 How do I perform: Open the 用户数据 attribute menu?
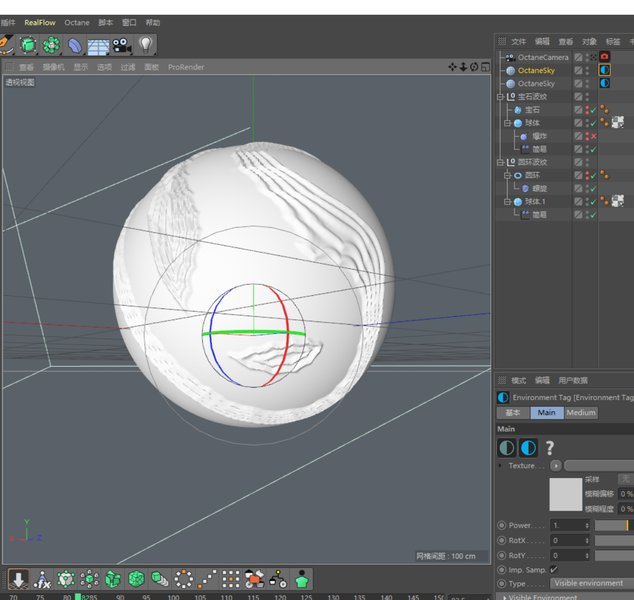click(x=573, y=380)
